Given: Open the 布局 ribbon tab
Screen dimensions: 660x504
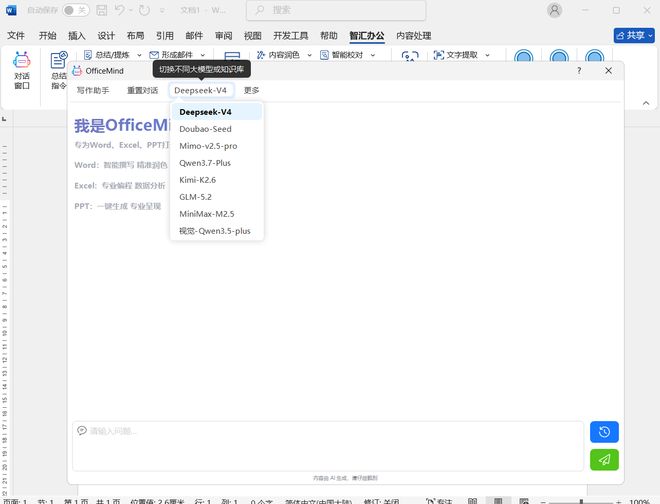Looking at the screenshot, I should coord(136,36).
